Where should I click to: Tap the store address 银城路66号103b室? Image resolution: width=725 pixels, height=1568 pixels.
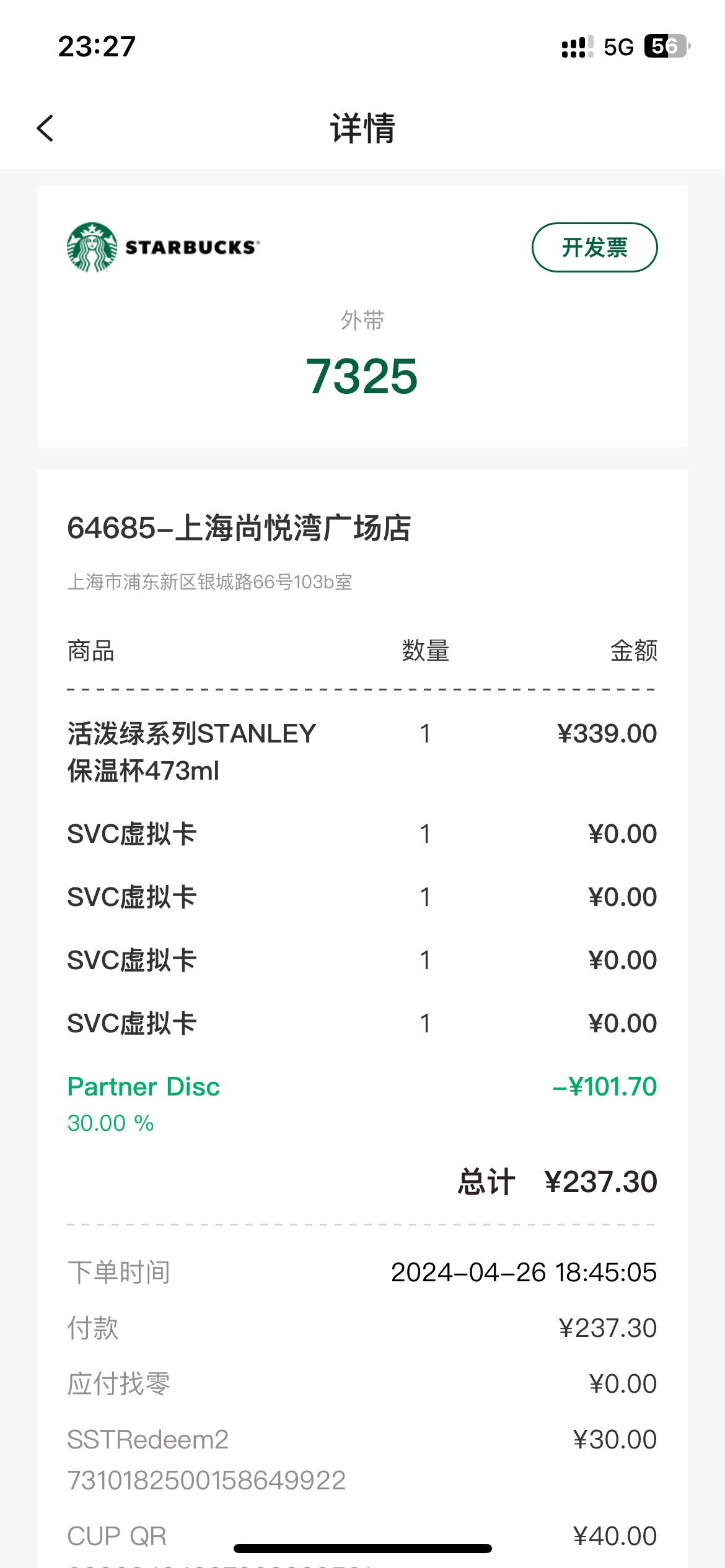tap(209, 582)
